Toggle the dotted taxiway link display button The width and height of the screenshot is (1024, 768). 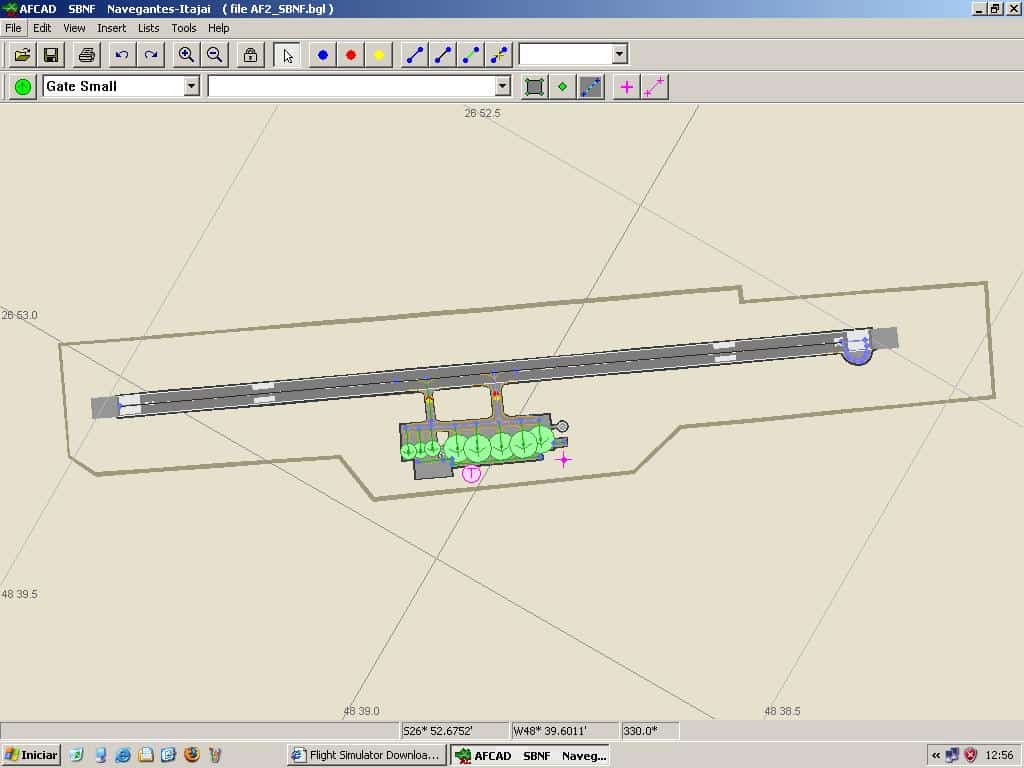pyautogui.click(x=591, y=87)
